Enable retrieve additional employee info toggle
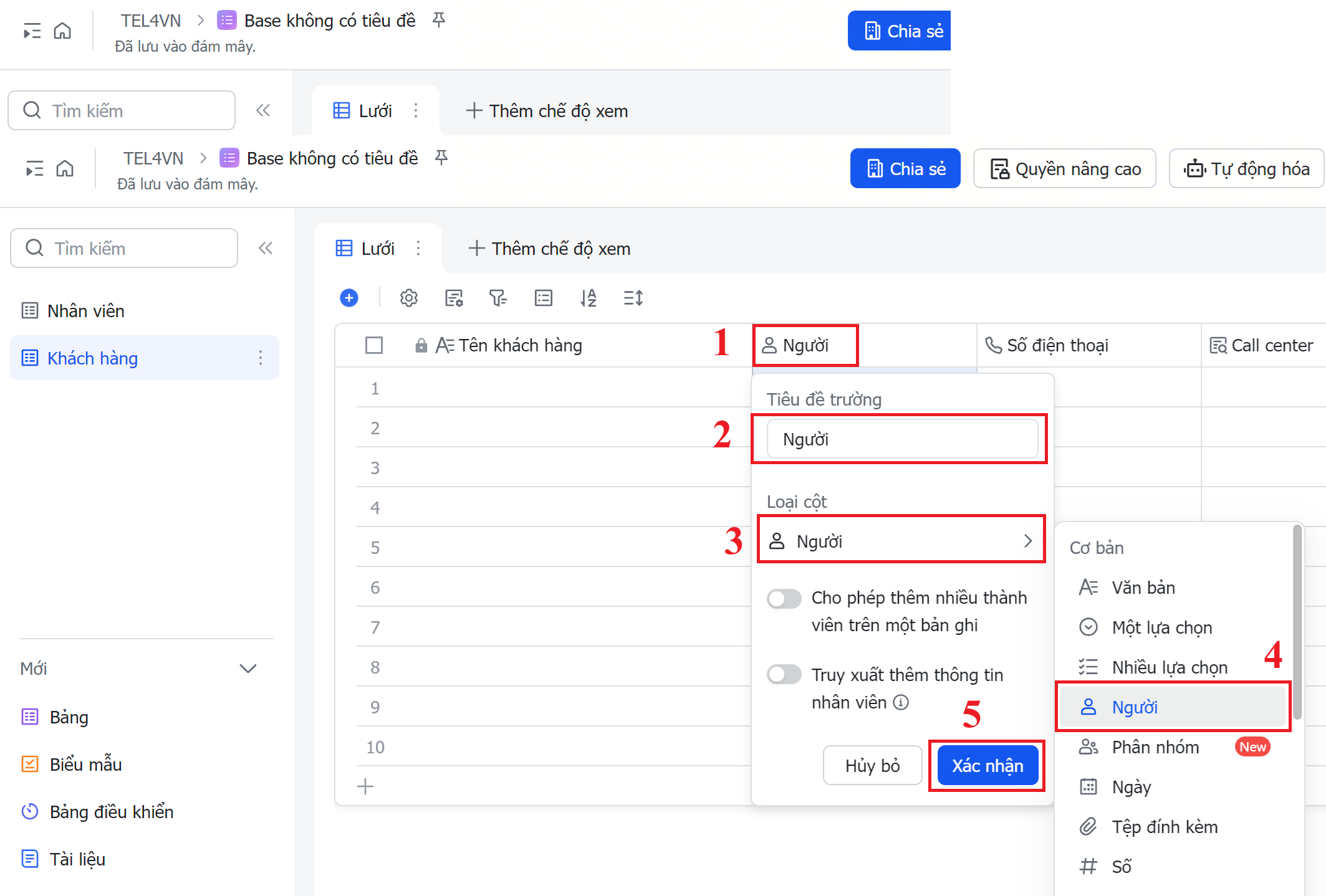Viewport: 1326px width, 896px height. tap(784, 674)
